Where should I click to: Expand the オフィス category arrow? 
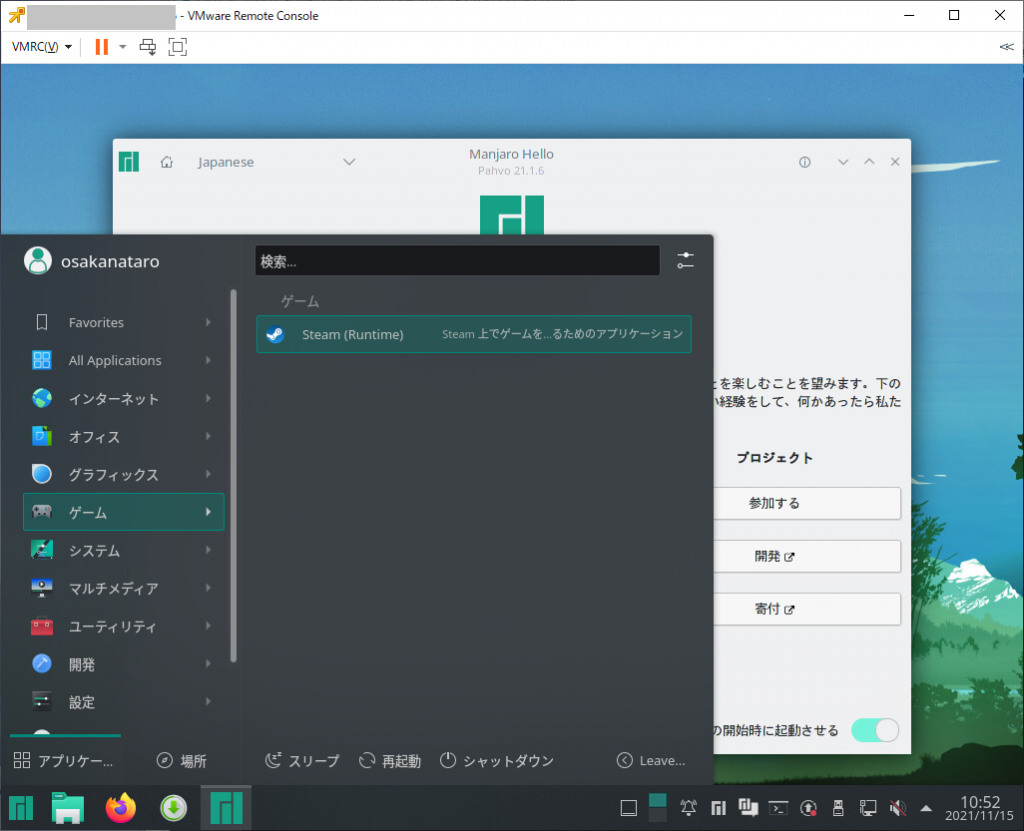(208, 436)
